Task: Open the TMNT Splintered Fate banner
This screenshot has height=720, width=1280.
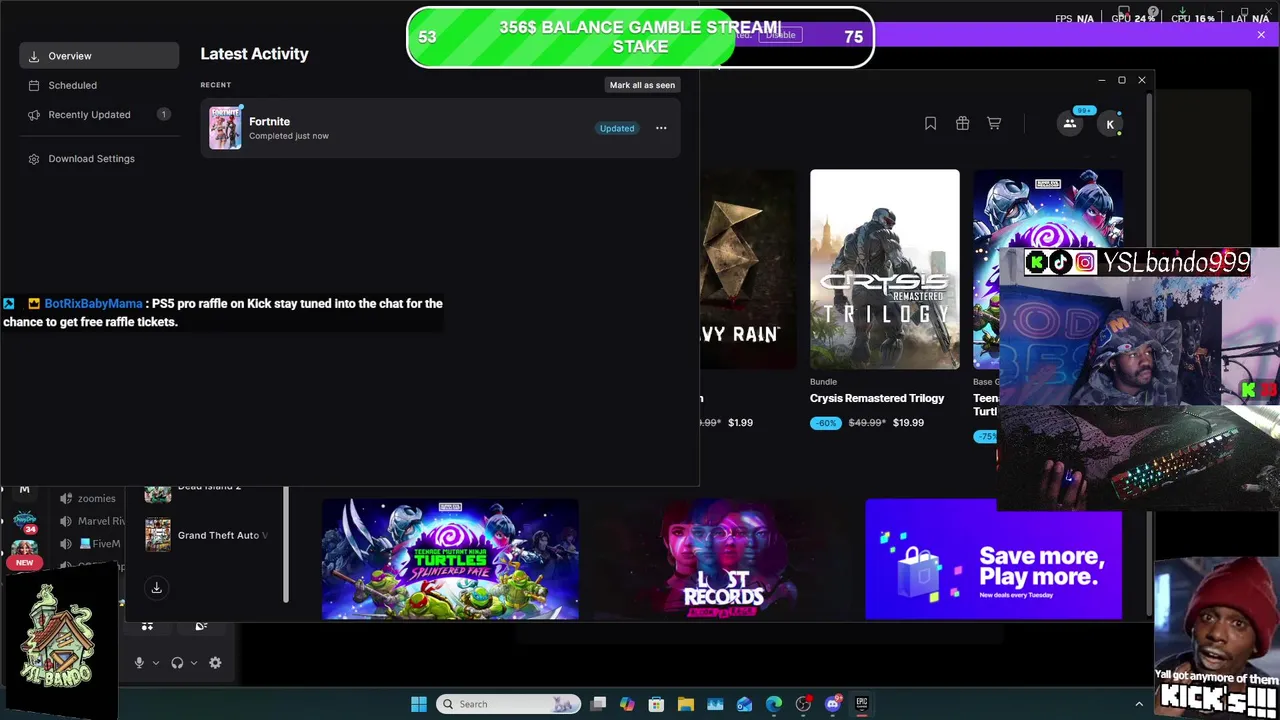Action: tap(450, 559)
